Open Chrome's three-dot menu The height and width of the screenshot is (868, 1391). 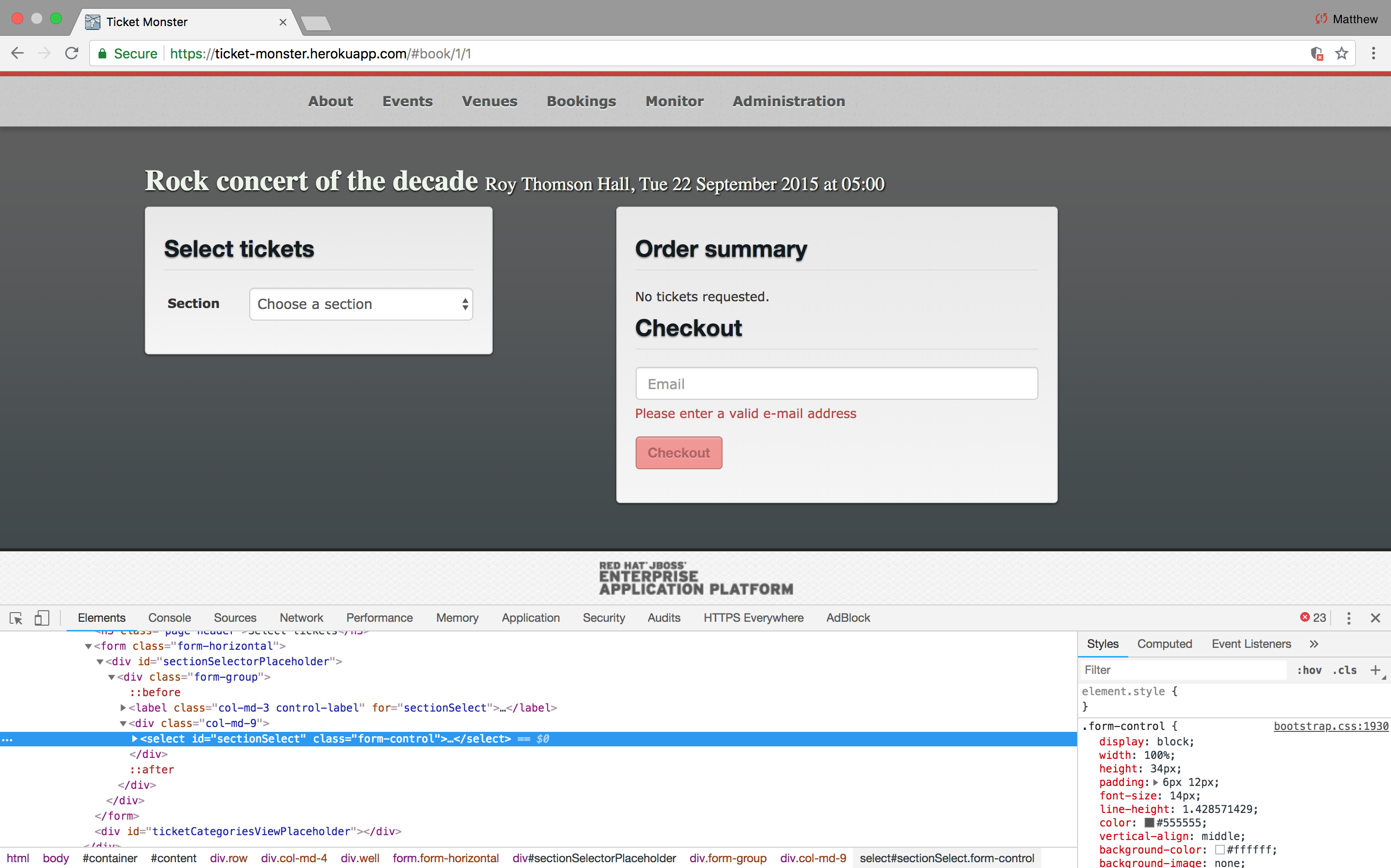(1374, 54)
